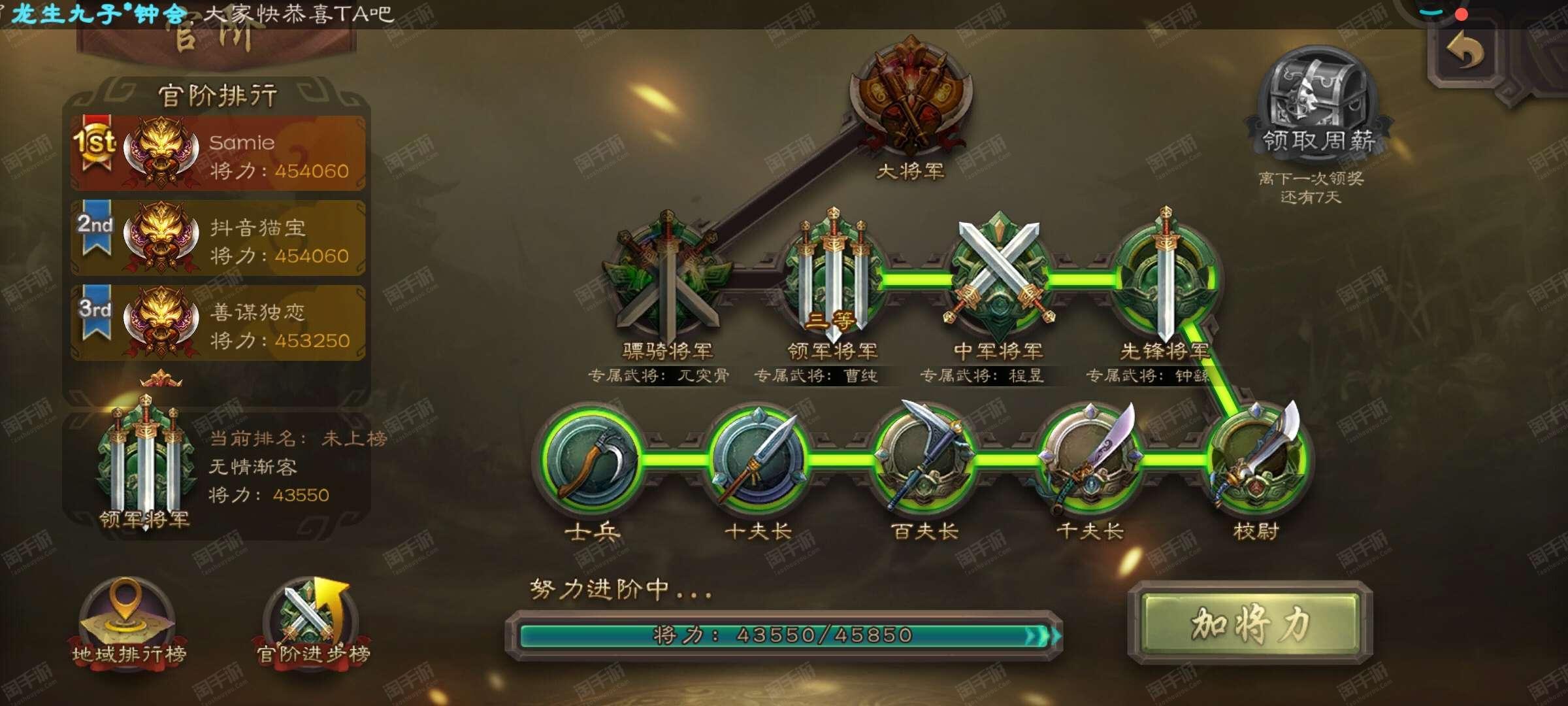Viewport: 1568px width, 706px height.
Task: Tap my own 领军将军 rank avatar
Action: pos(145,458)
